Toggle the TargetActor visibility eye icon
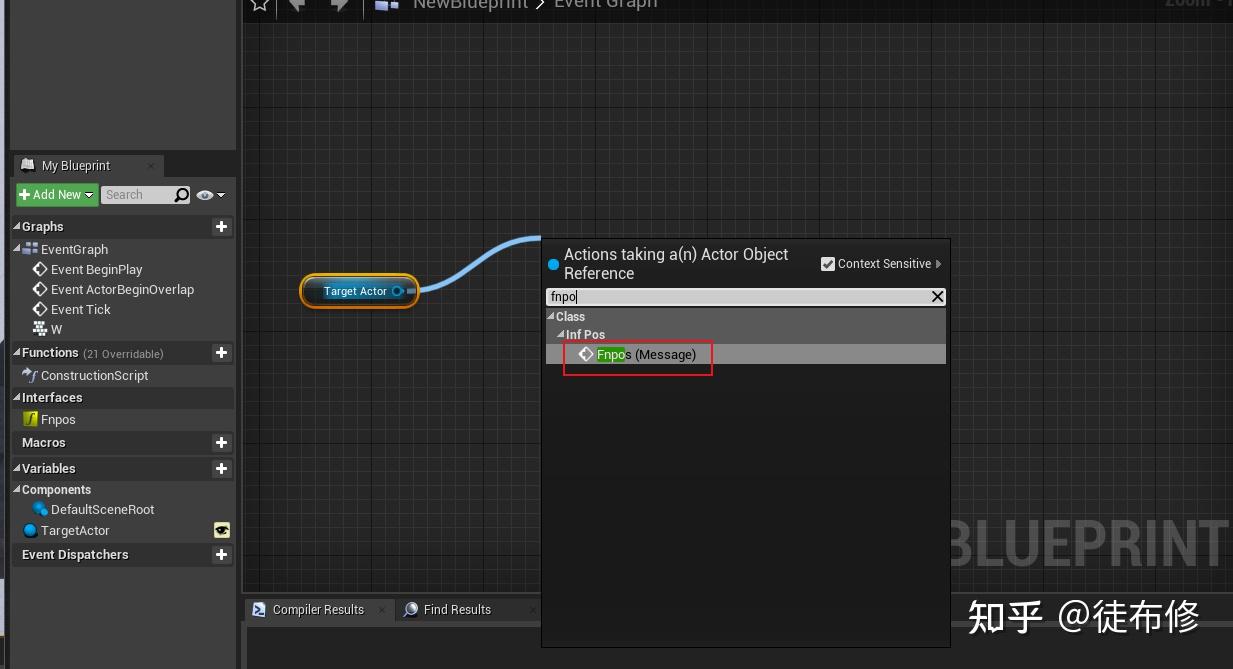The height and width of the screenshot is (669, 1233). pyautogui.click(x=222, y=530)
